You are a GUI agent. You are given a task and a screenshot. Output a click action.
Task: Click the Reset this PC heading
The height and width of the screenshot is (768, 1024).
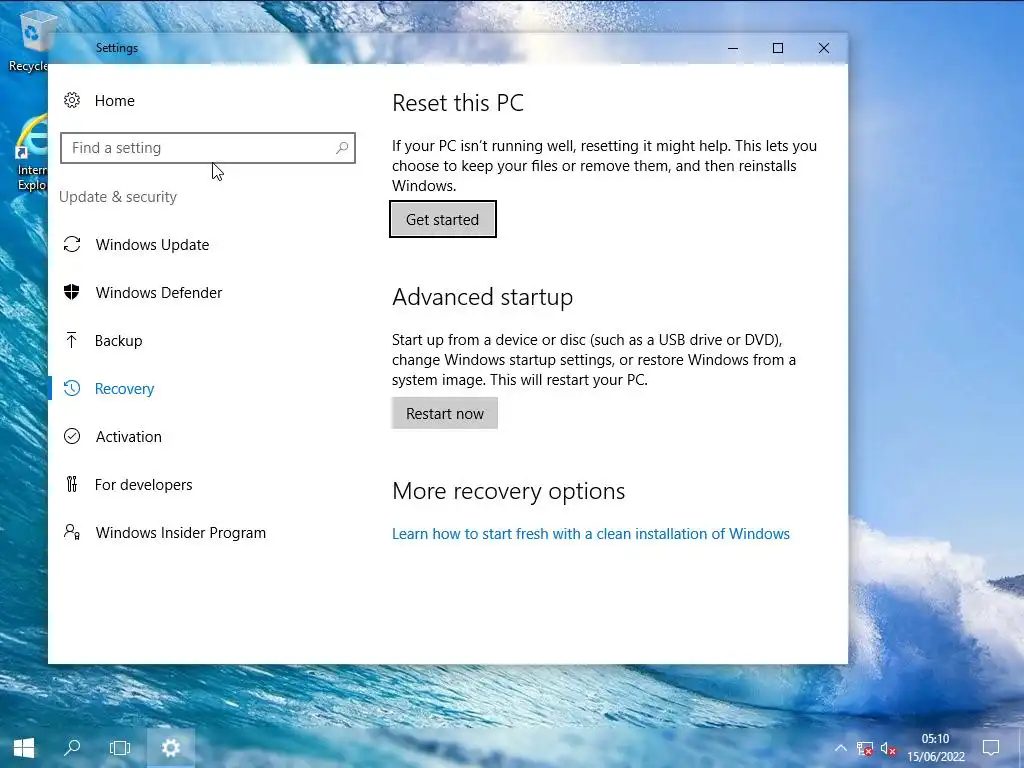pos(458,103)
